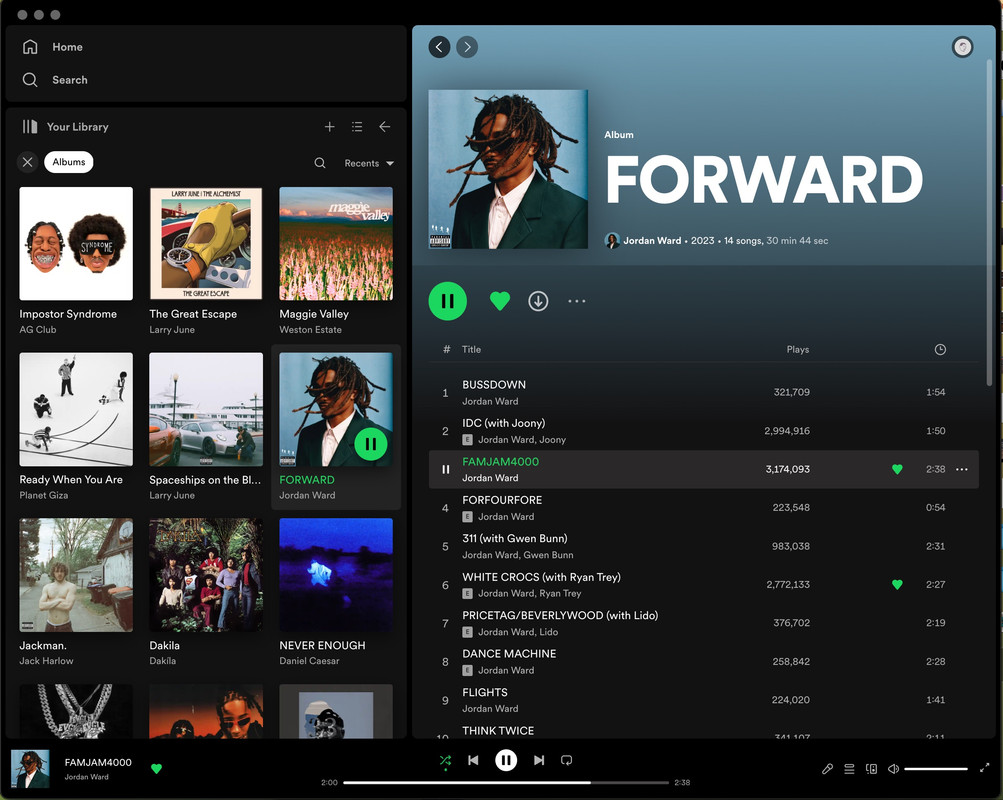Select track BUSSDOWN
Image resolution: width=1003 pixels, height=800 pixels.
[704, 392]
